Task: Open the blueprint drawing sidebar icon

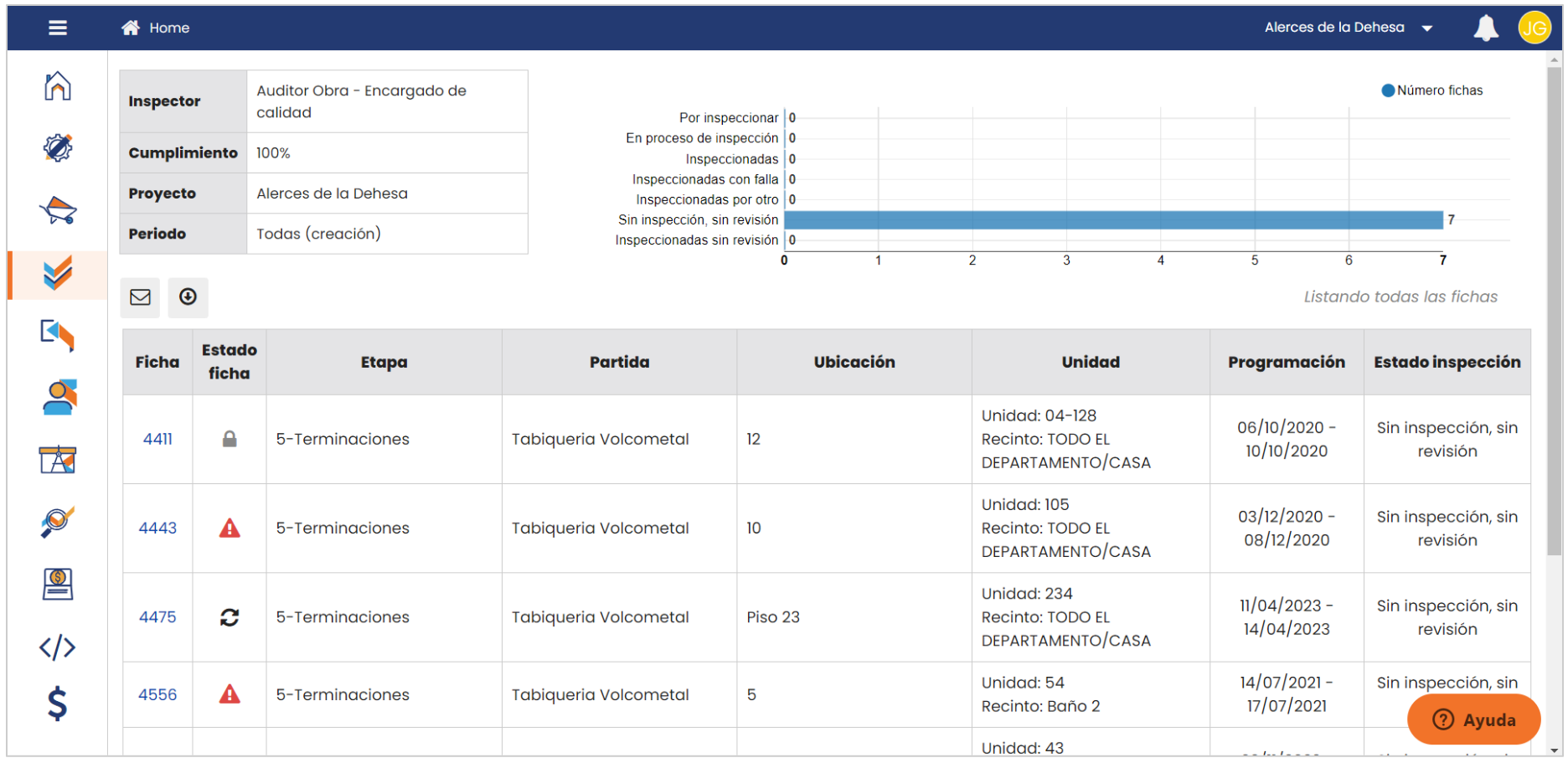Action: (x=58, y=460)
